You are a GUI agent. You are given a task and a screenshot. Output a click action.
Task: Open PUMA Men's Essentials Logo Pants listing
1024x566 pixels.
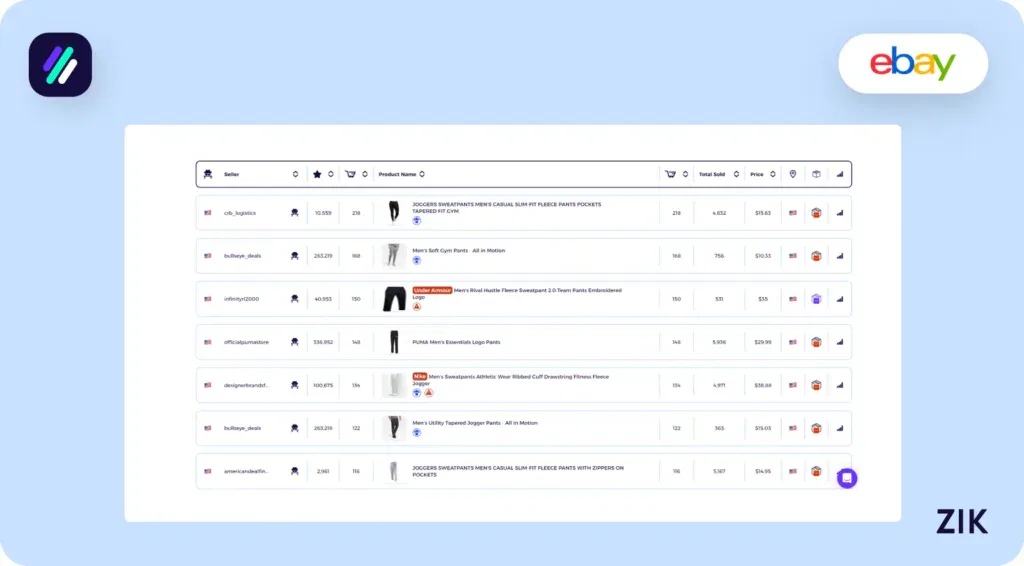[457, 342]
